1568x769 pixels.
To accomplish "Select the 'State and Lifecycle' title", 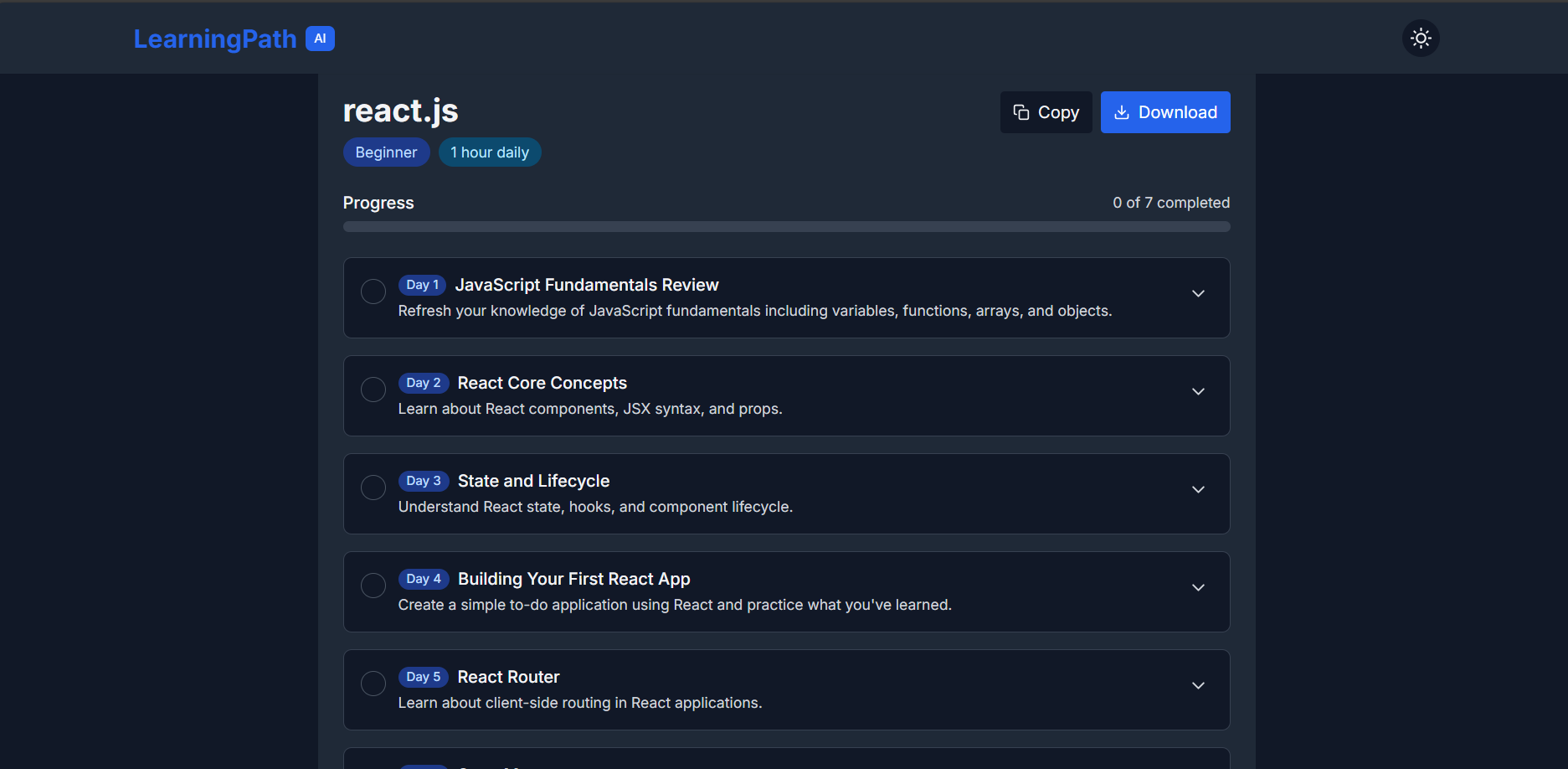I will (x=534, y=481).
